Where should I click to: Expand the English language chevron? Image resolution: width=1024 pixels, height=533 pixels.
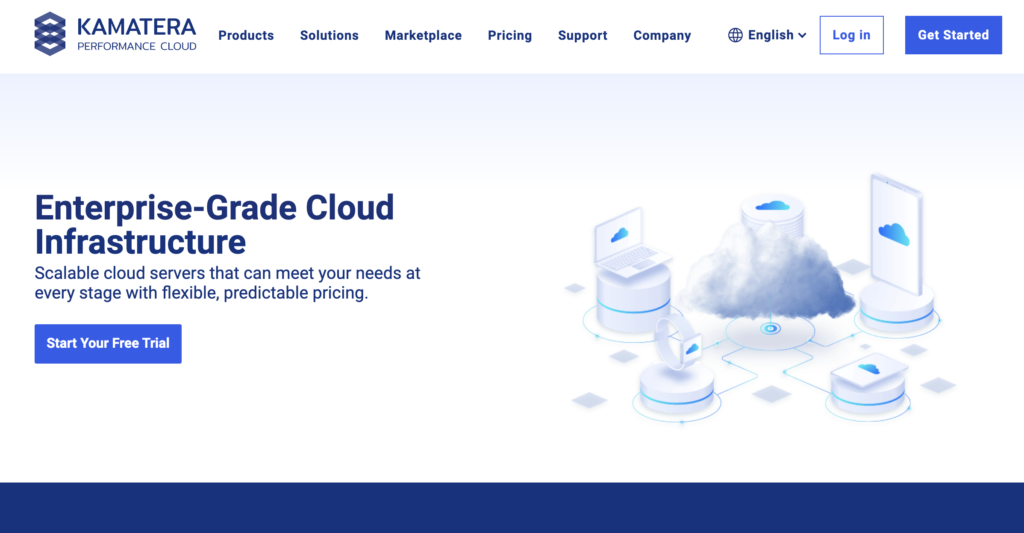click(802, 36)
